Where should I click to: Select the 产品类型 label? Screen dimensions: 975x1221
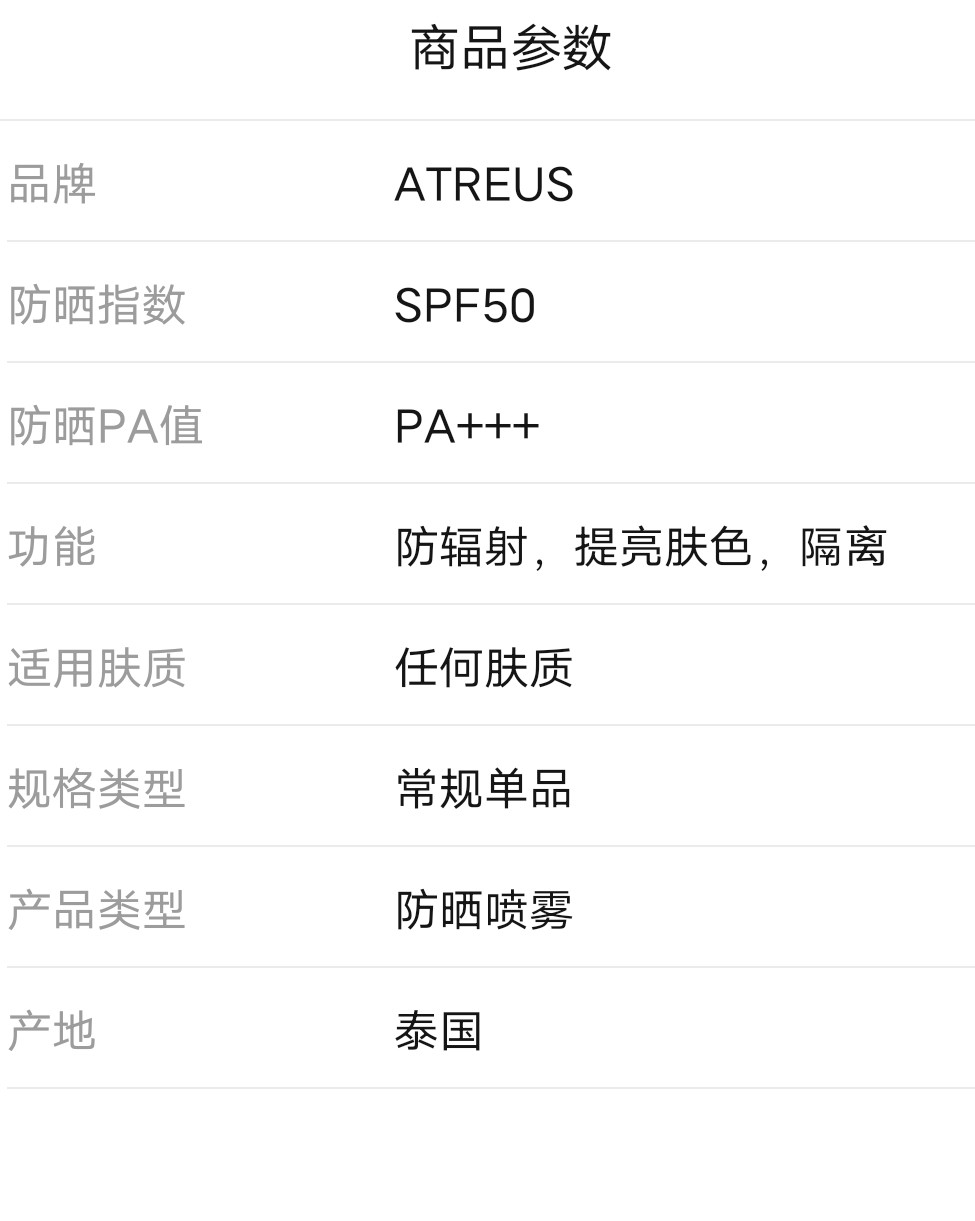tap(97, 911)
